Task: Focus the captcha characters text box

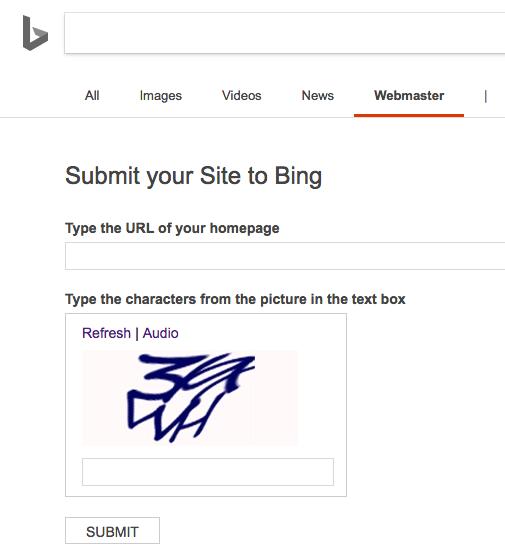Action: coord(208,472)
